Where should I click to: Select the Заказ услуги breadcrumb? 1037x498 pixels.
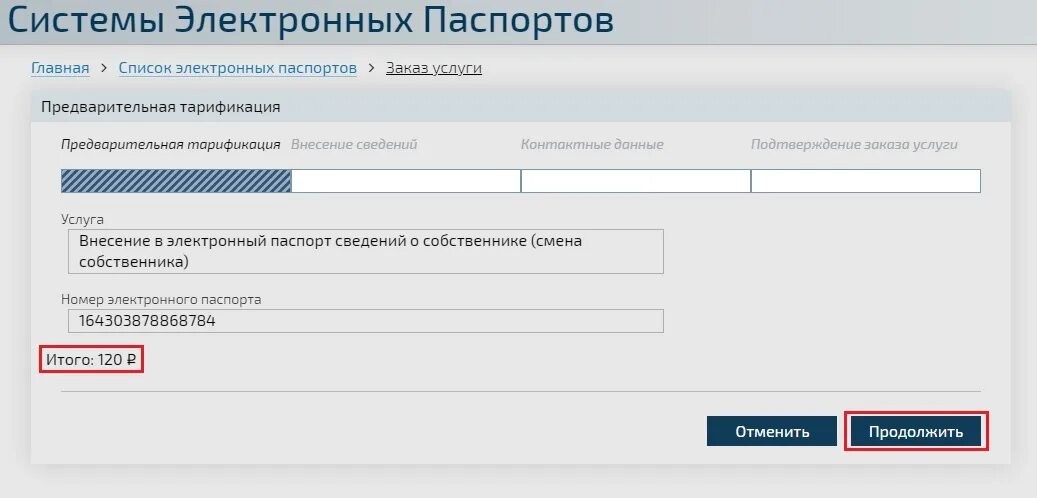(434, 68)
